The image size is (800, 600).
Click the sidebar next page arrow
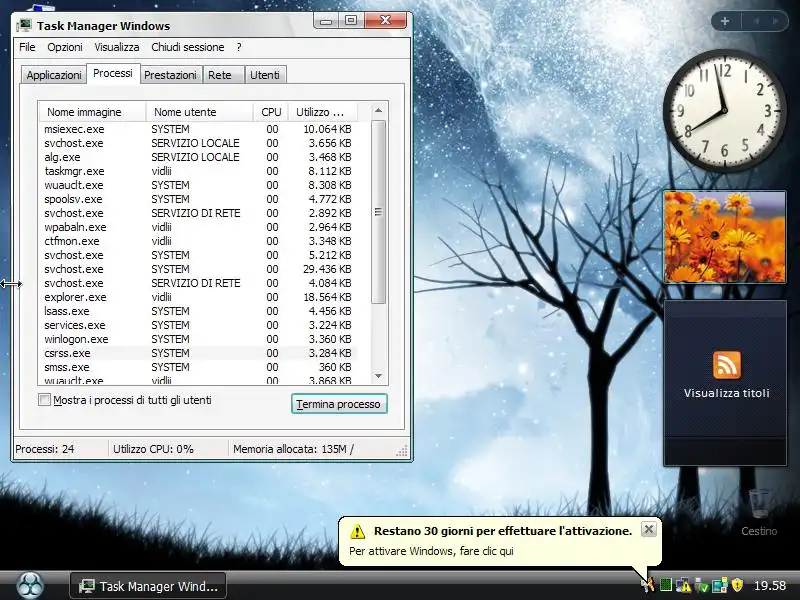pyautogui.click(x=776, y=21)
